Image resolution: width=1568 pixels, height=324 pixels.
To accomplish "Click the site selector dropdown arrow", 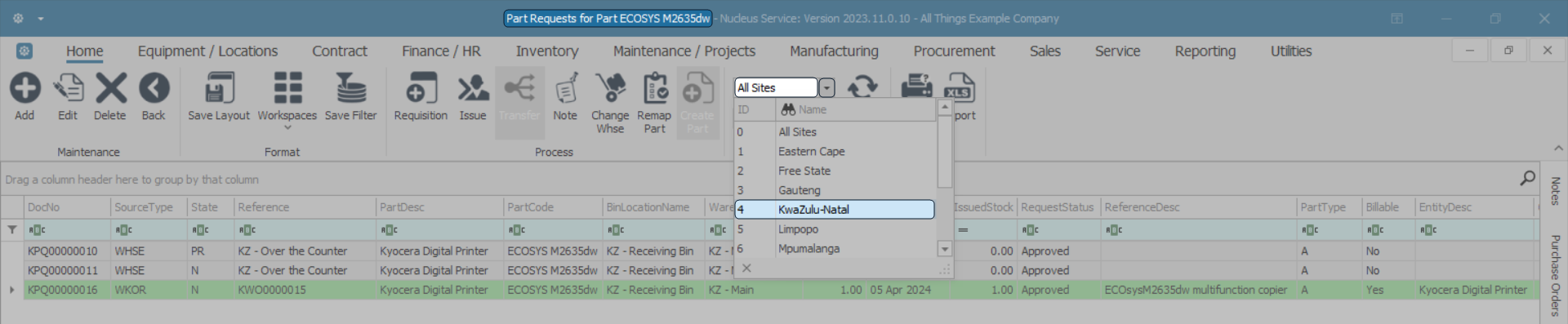I will (827, 87).
